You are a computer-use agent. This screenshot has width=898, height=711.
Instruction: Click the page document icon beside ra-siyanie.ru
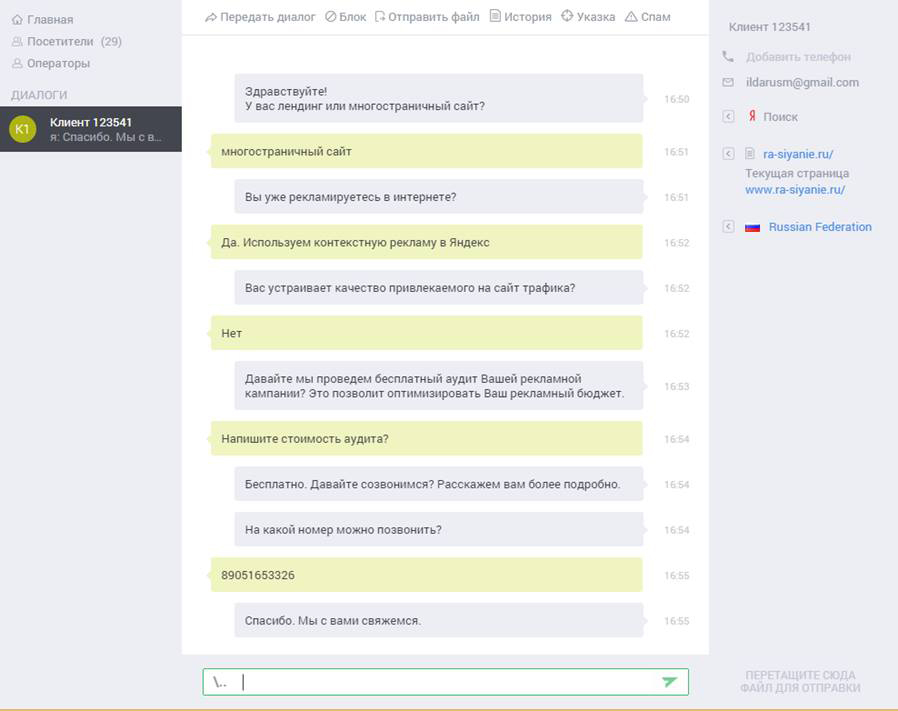(x=750, y=154)
